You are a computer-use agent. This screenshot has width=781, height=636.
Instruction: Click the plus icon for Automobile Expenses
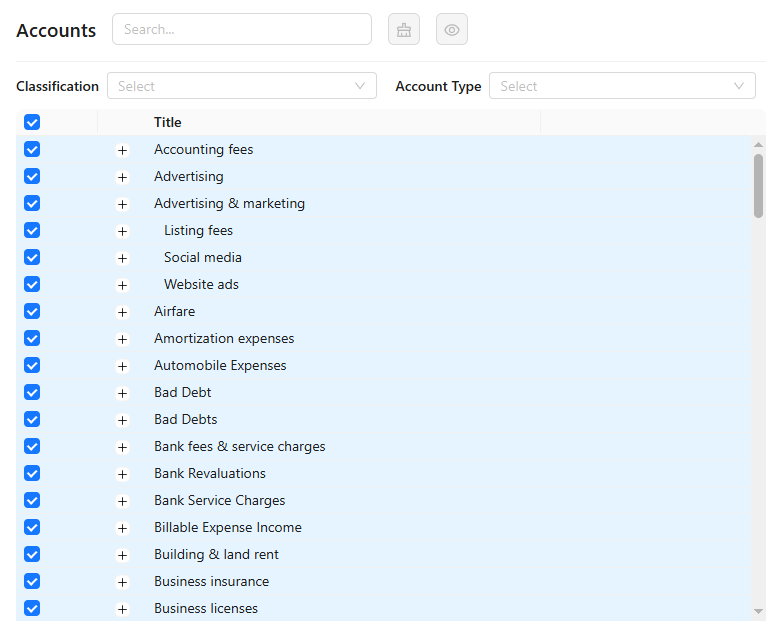click(x=122, y=366)
